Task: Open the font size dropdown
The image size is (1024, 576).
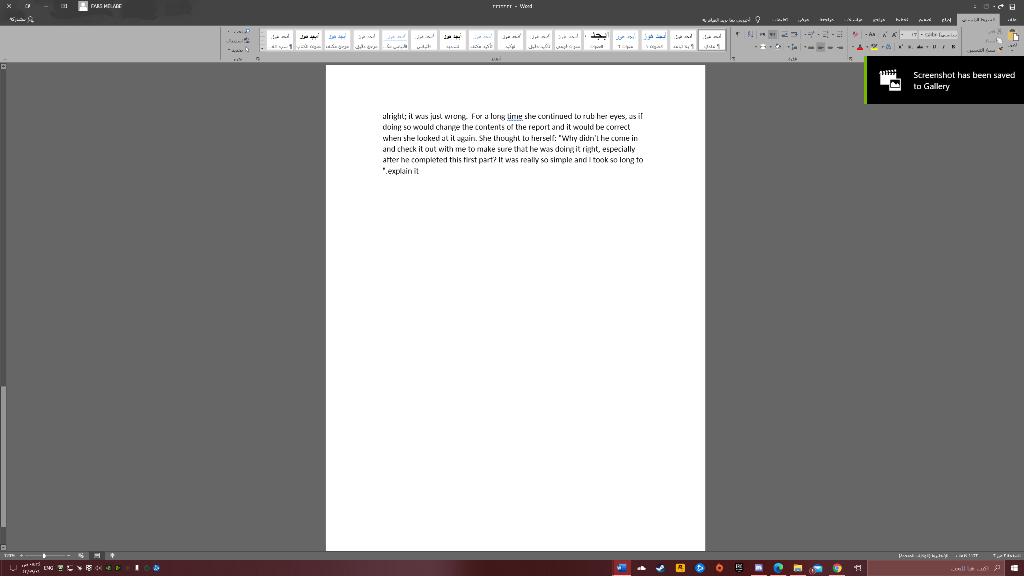Action: point(903,35)
